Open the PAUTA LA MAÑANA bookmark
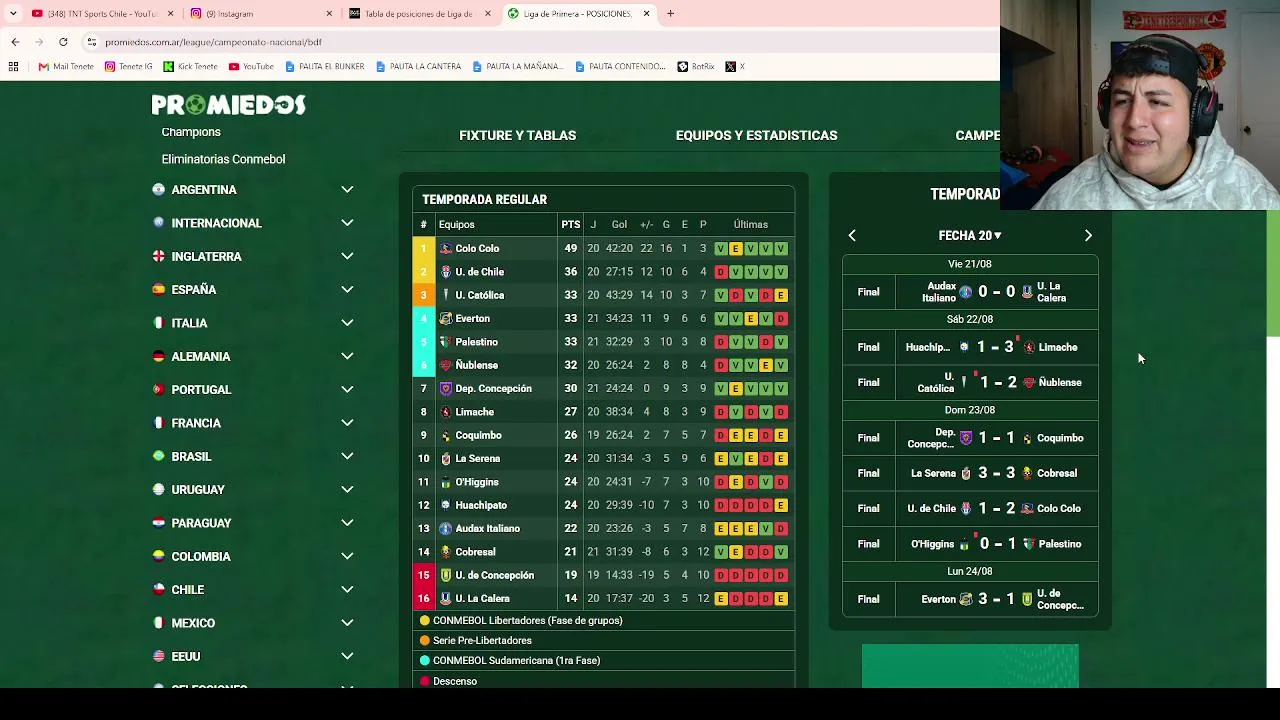This screenshot has height=720, width=1280. pyautogui.click(x=517, y=67)
